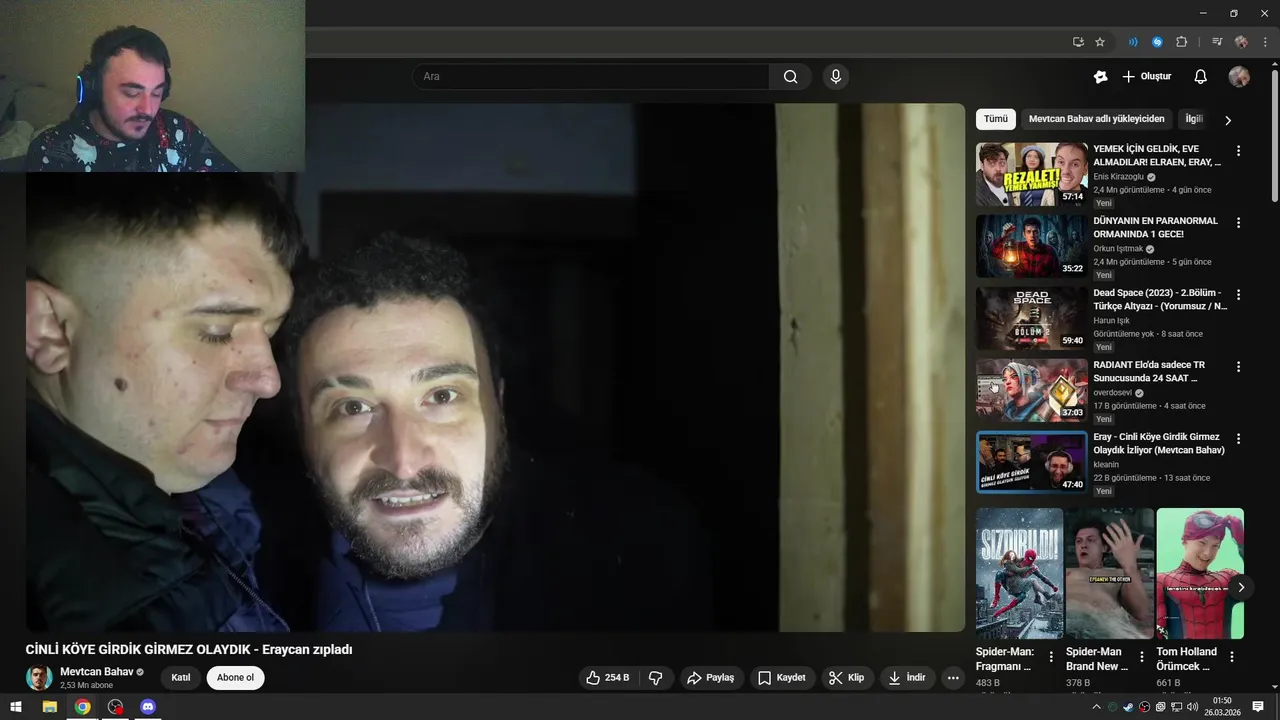Screen dimensions: 1280x720
Task: Subscribe with Abone ol button
Action: point(236,678)
